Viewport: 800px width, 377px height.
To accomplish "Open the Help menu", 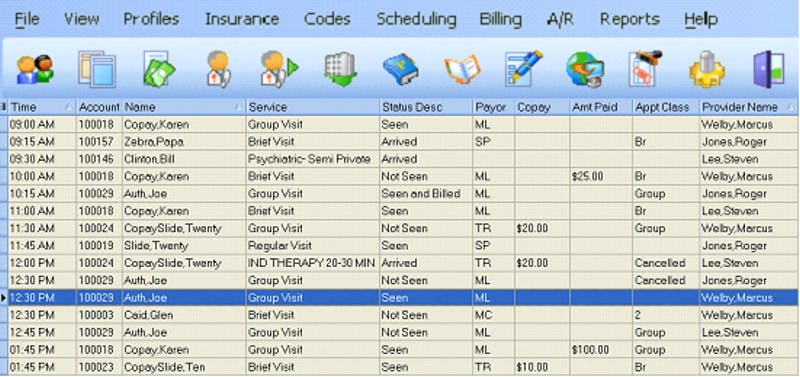I will (701, 20).
